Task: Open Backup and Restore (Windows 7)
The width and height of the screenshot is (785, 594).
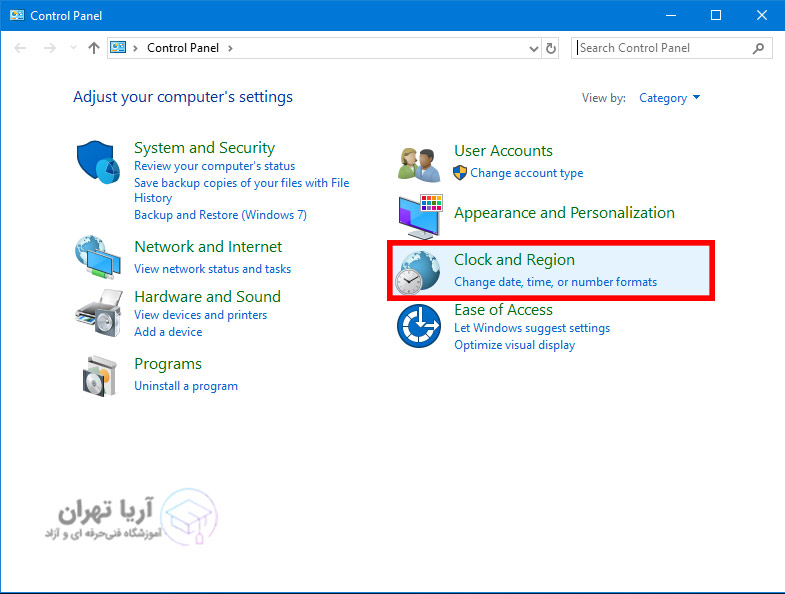Action: (x=220, y=215)
